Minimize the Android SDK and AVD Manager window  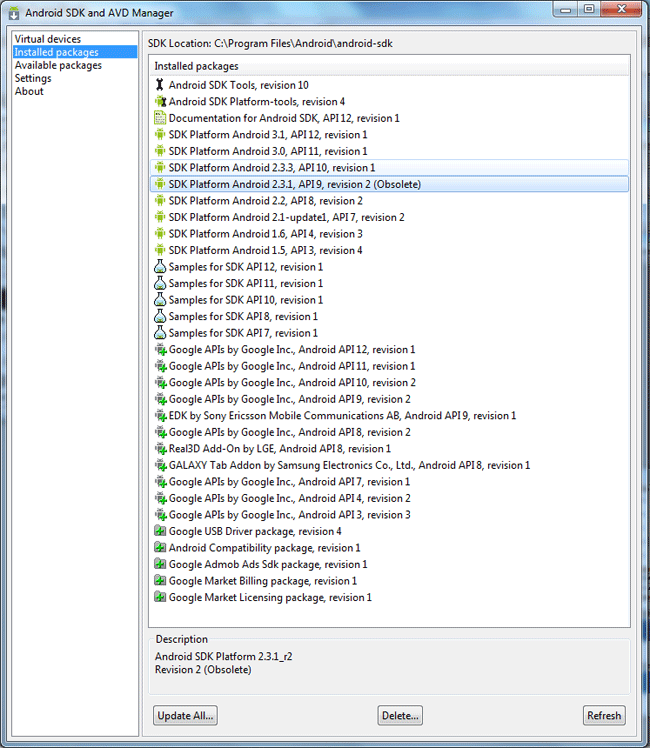(566, 10)
